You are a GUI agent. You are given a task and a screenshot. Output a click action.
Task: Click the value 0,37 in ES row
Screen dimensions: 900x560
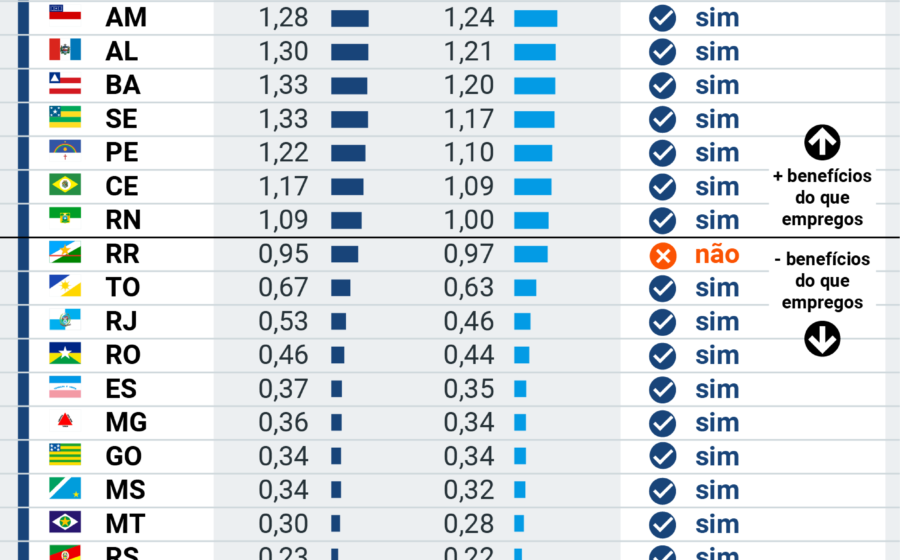coord(283,389)
